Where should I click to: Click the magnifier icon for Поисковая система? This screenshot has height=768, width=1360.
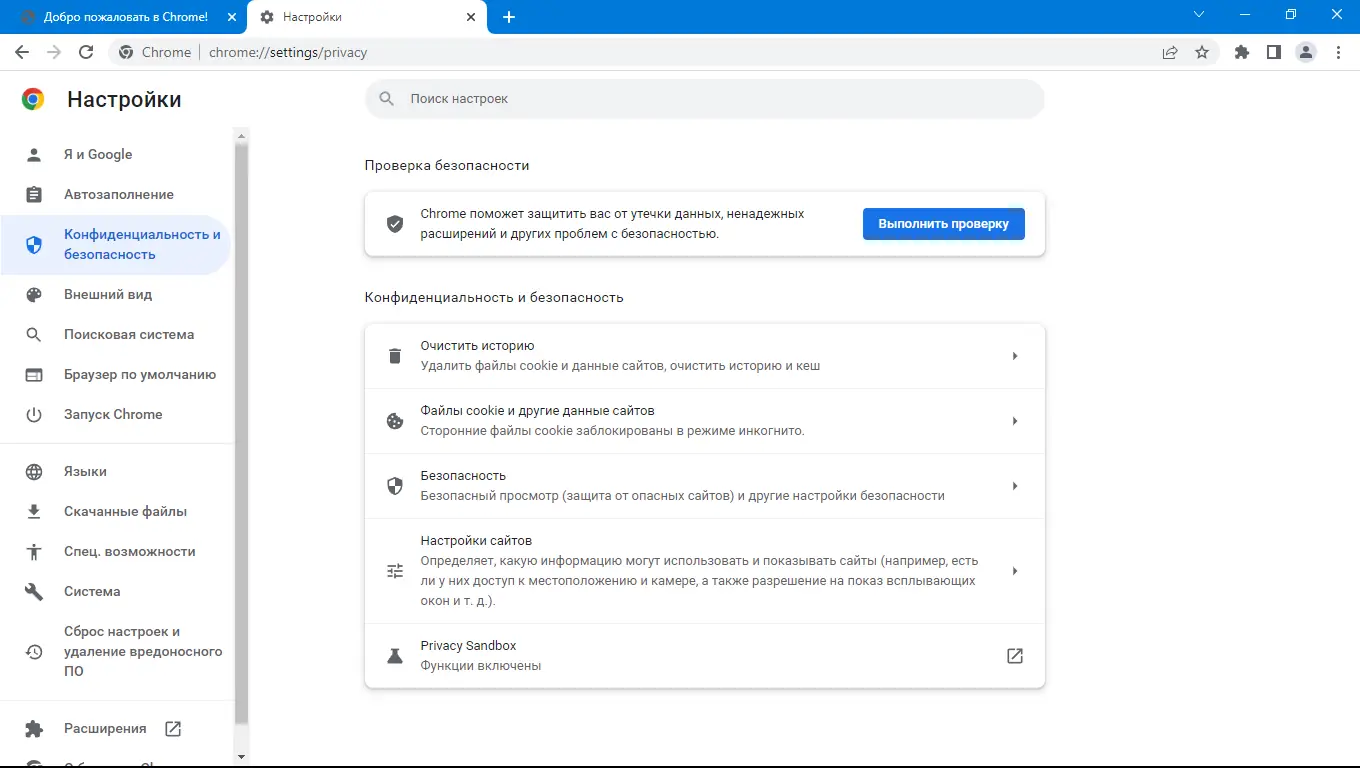click(34, 334)
